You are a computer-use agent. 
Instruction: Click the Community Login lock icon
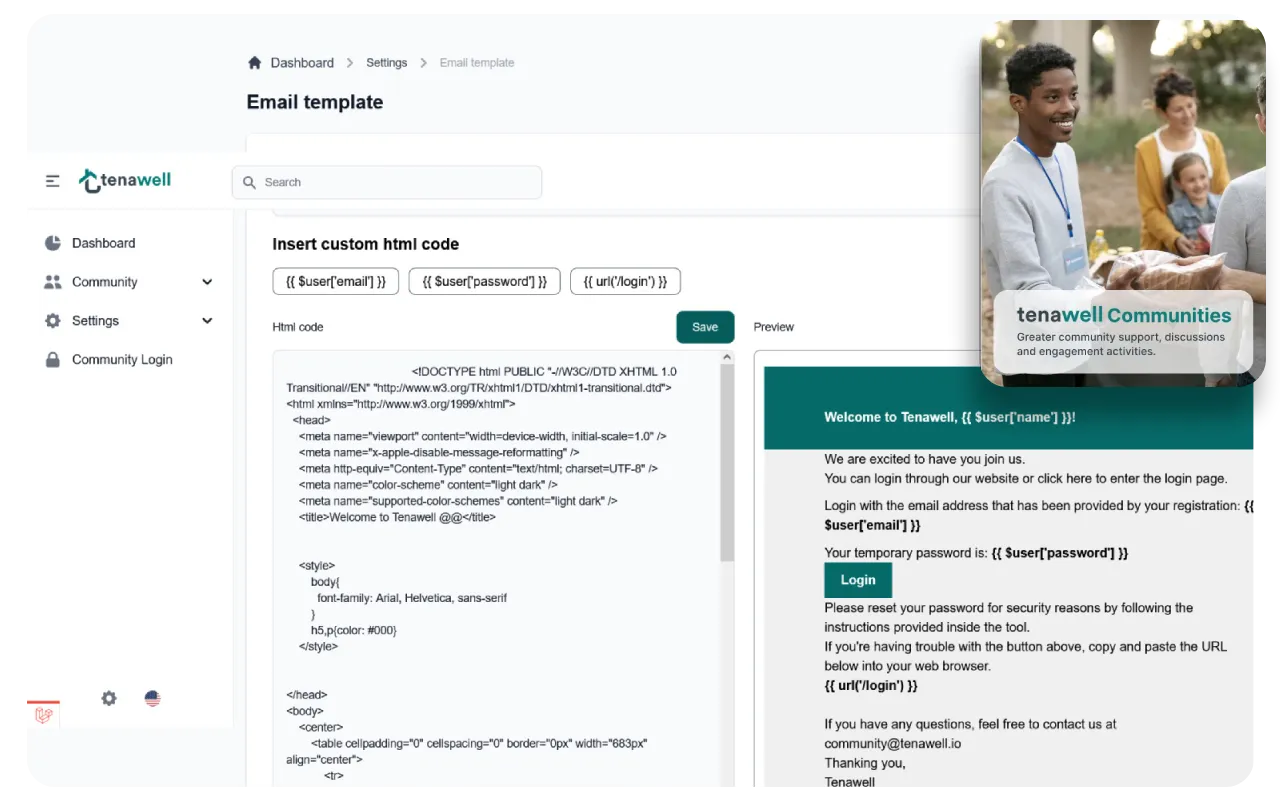point(53,360)
